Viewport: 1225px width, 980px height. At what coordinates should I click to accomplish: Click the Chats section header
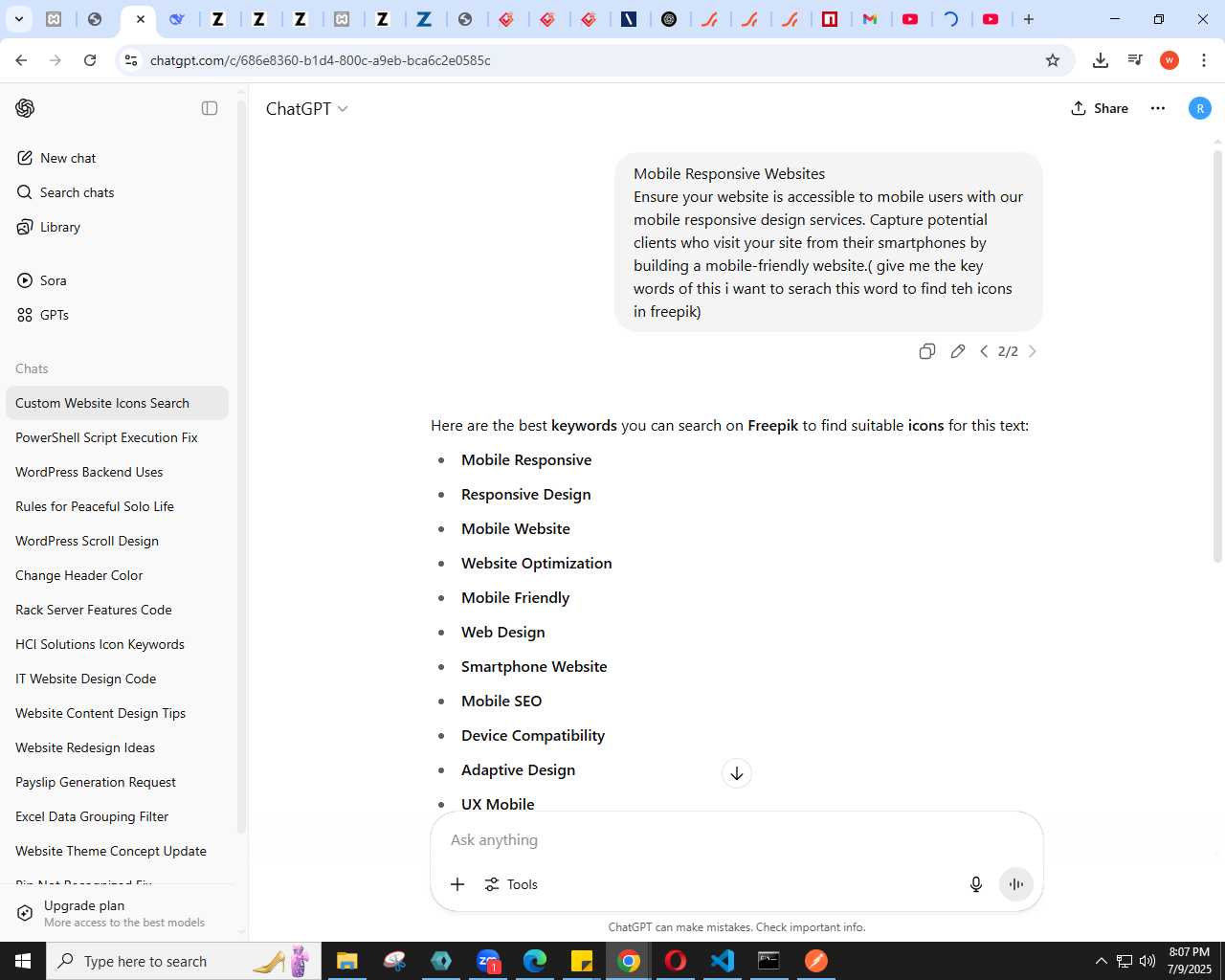[32, 368]
